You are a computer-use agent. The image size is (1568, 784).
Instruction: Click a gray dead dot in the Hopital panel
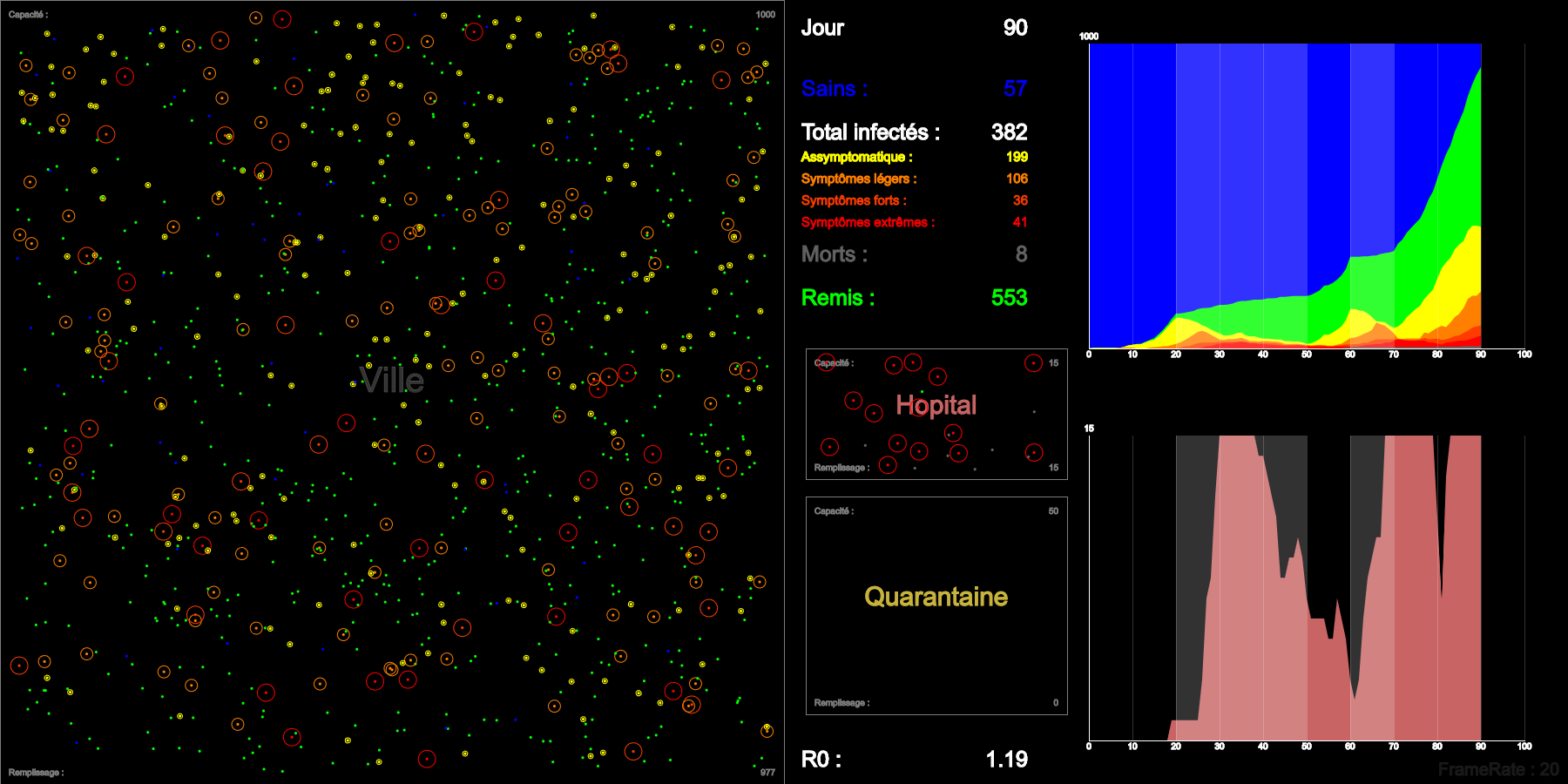click(1034, 412)
